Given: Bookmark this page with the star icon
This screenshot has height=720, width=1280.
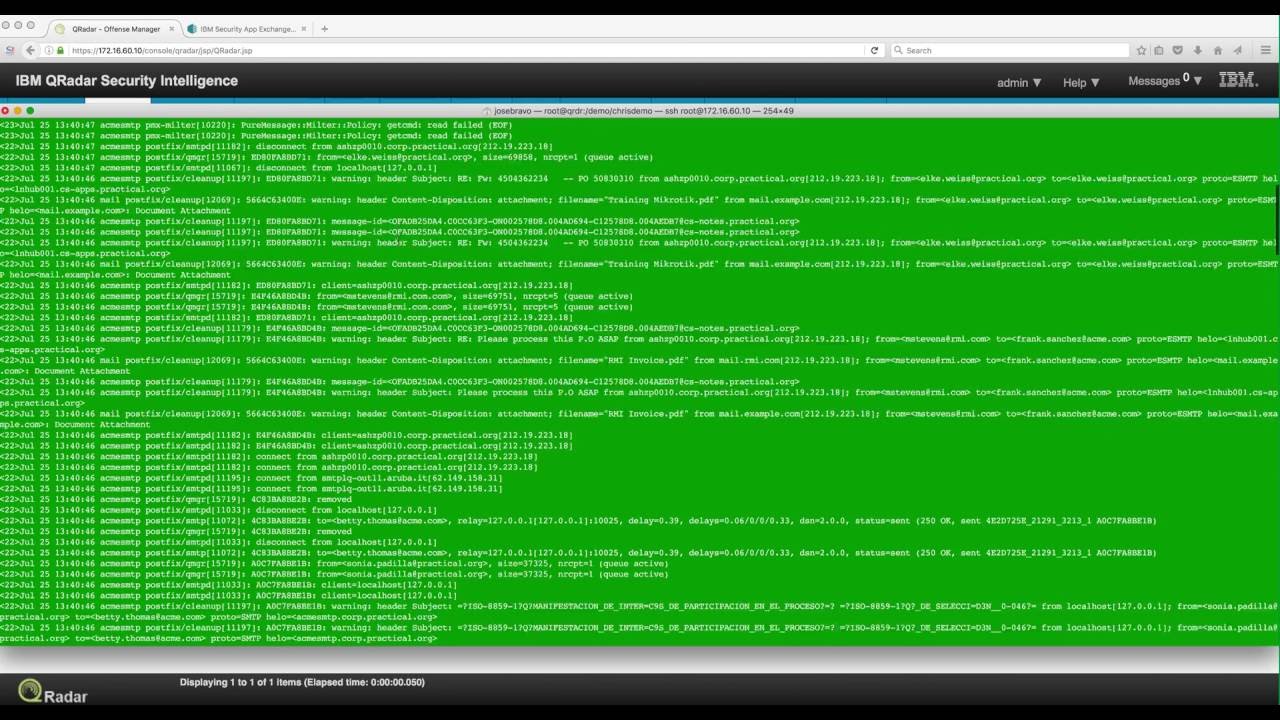Looking at the screenshot, I should pyautogui.click(x=1141, y=50).
